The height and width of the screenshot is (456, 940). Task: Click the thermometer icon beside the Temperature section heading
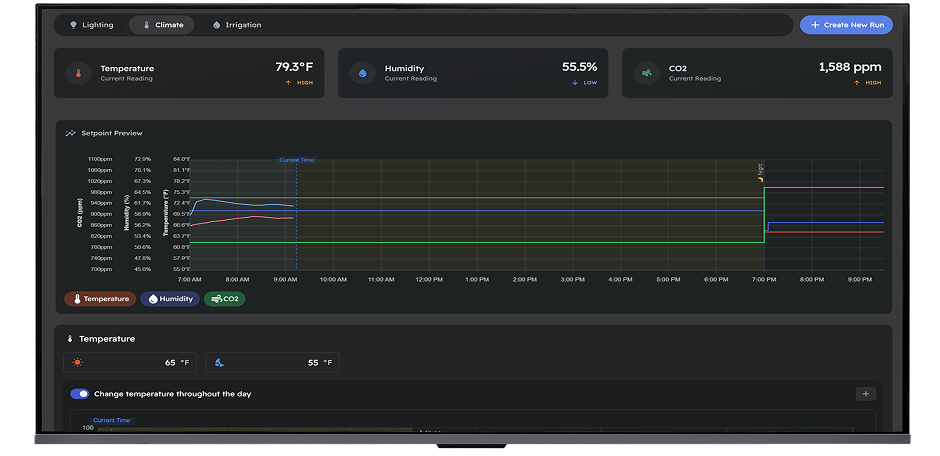[70, 339]
